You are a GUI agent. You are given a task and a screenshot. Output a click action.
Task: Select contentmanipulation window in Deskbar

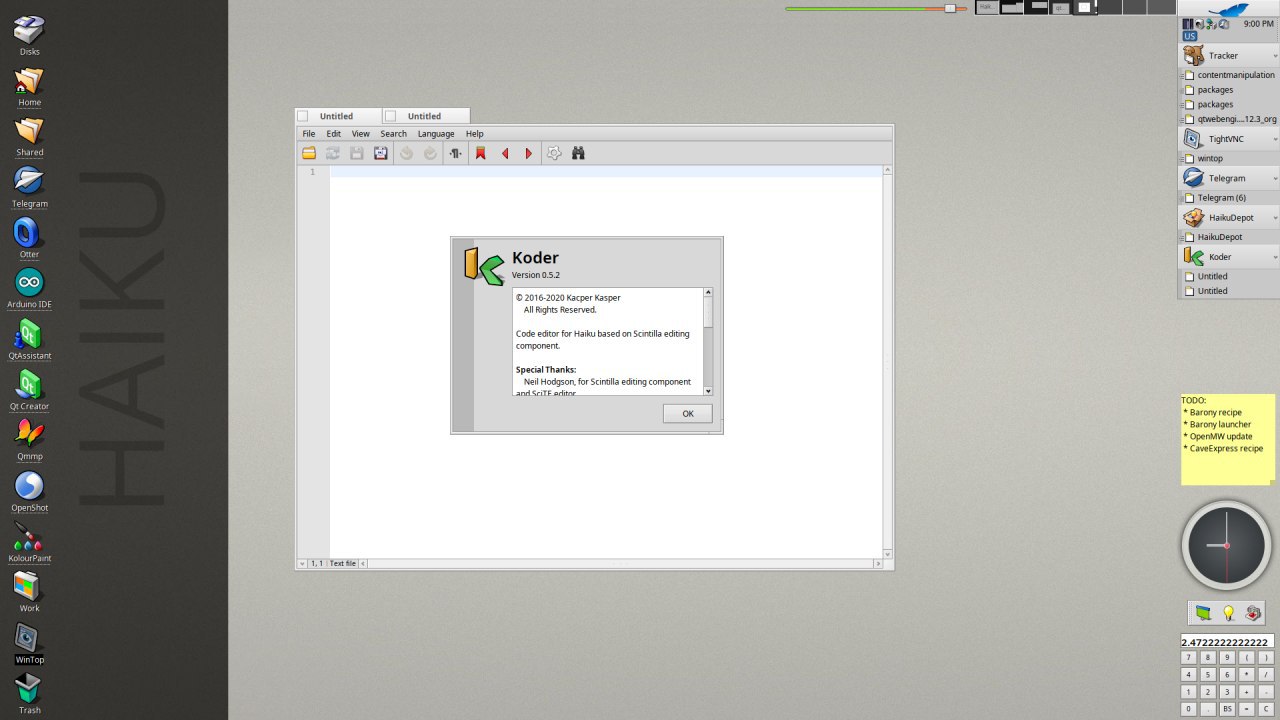tap(1229, 75)
